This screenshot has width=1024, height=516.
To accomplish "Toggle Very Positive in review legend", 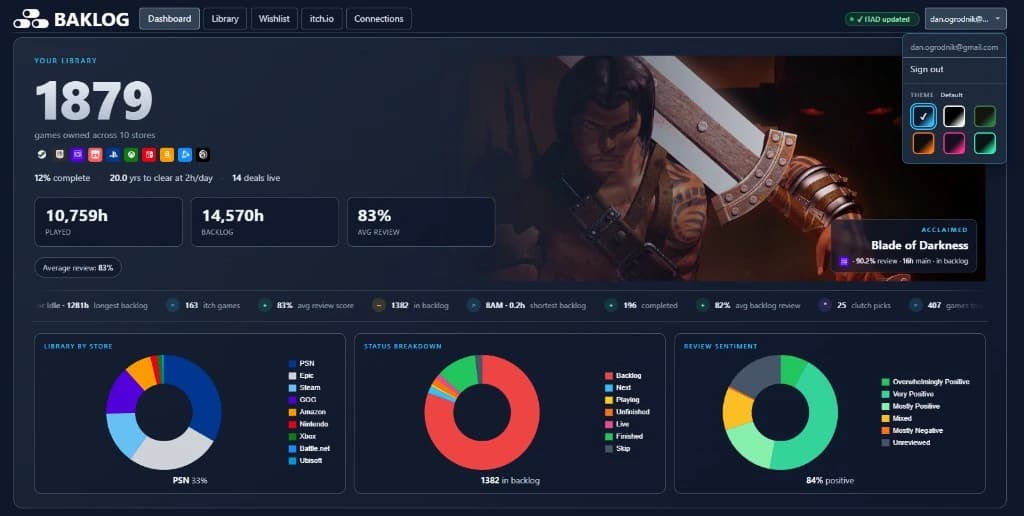I will tap(908, 394).
